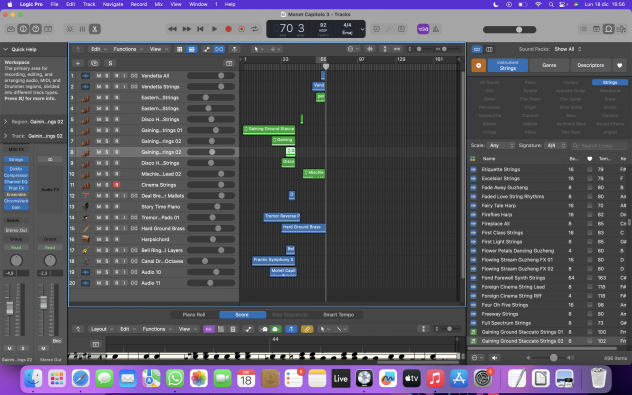The height and width of the screenshot is (395, 632).
Task: Start playback with the Play button
Action: point(214,29)
